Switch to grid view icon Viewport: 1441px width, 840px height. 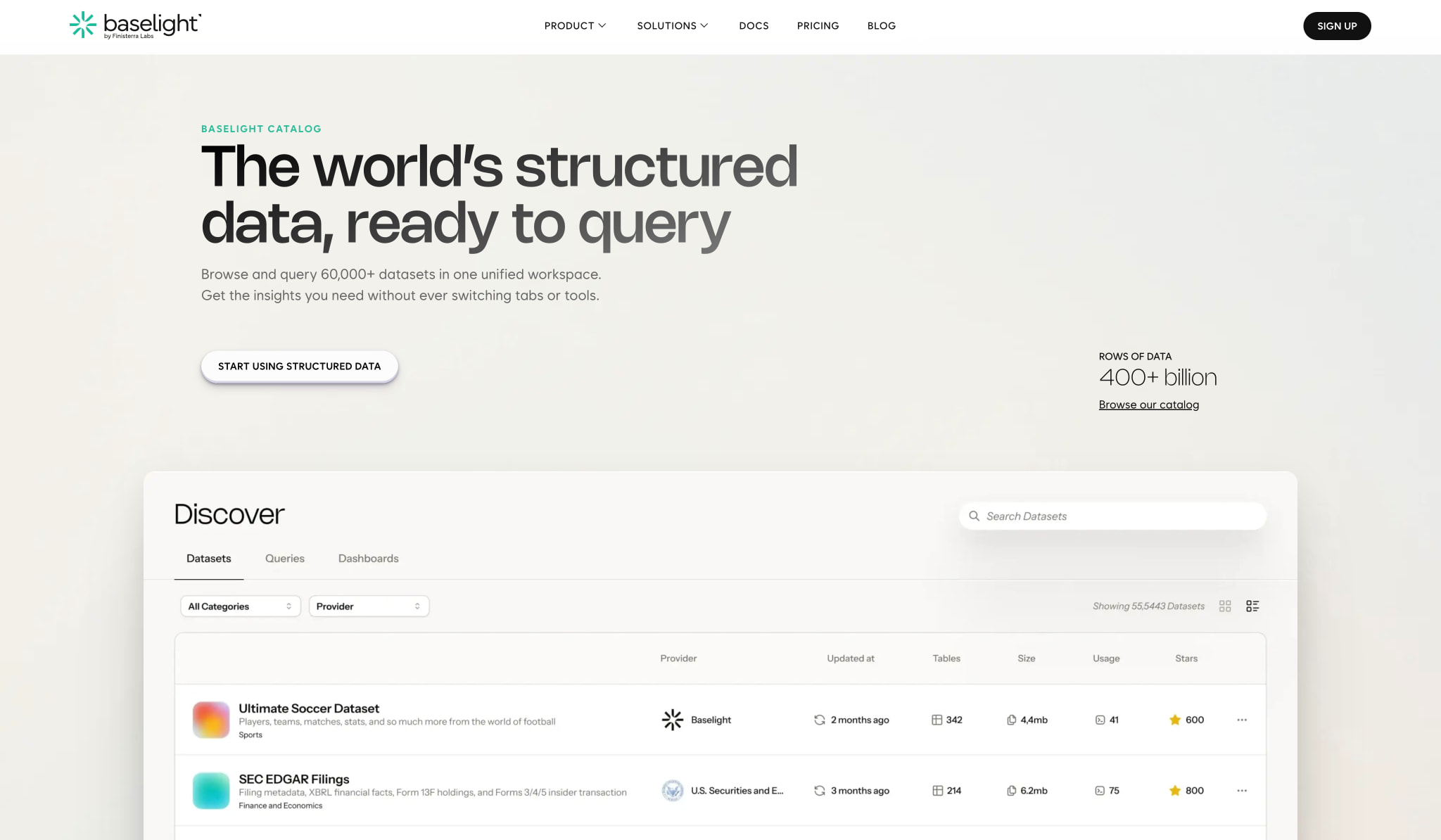coord(1225,606)
